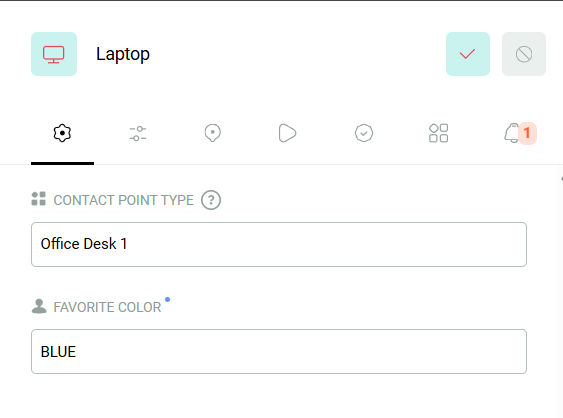Click the FAVORITE COLOR label
The width and height of the screenshot is (563, 418).
pos(107,307)
